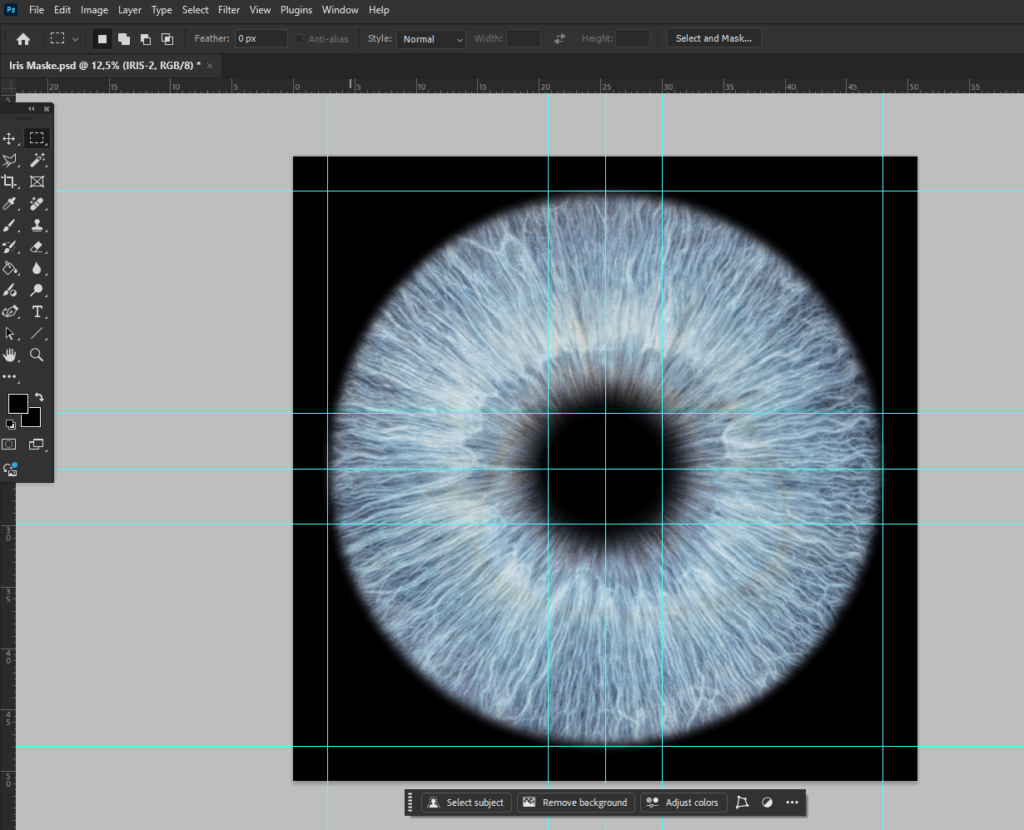
Task: Select the Type tool
Action: (37, 309)
